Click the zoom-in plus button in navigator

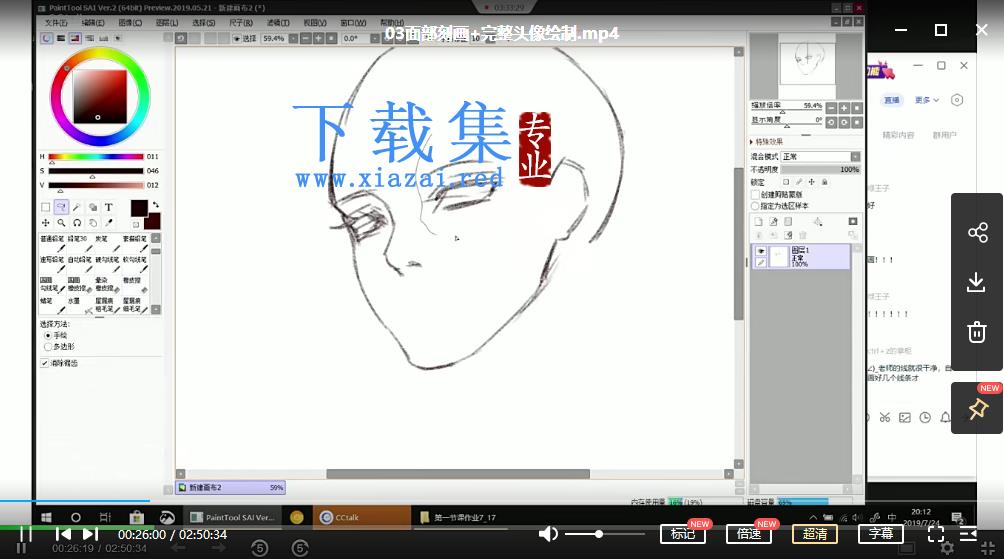[844, 108]
